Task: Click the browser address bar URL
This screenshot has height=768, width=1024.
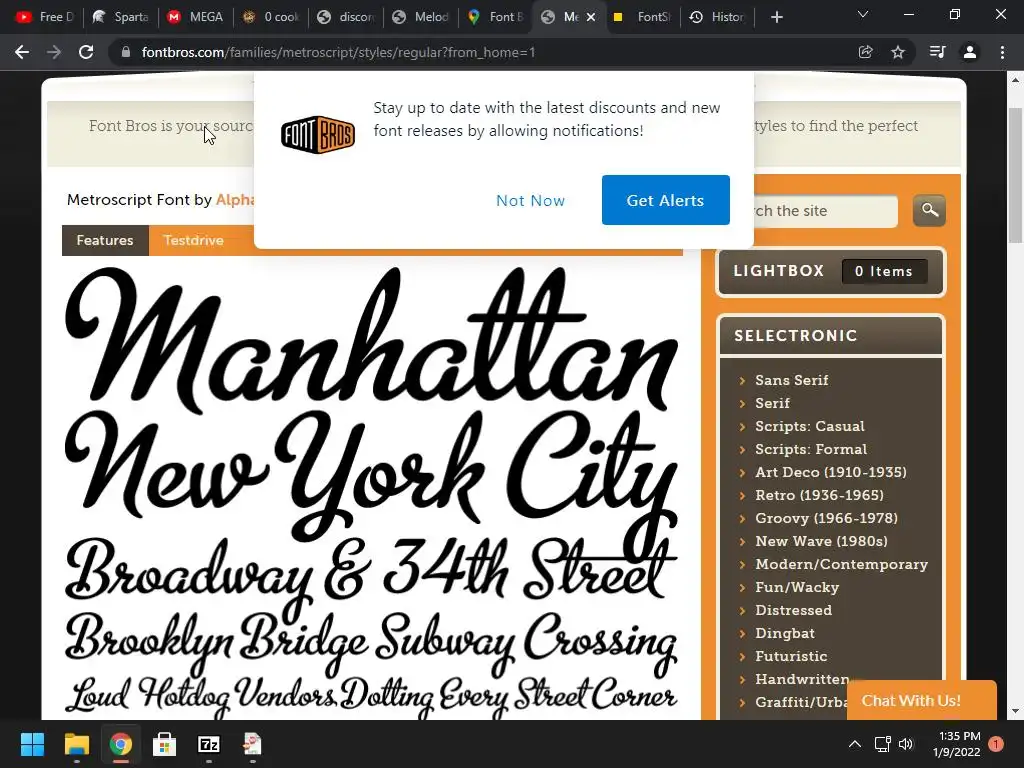Action: click(x=338, y=52)
